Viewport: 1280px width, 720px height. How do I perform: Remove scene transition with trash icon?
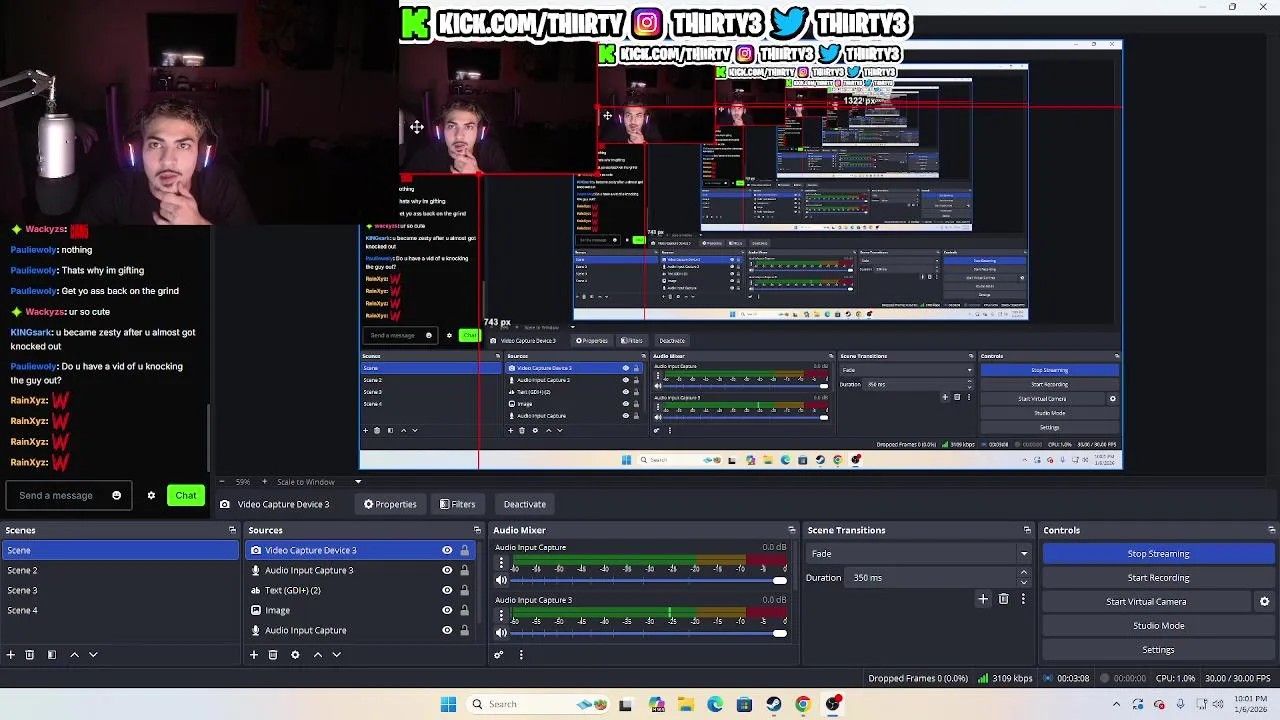coord(1004,598)
